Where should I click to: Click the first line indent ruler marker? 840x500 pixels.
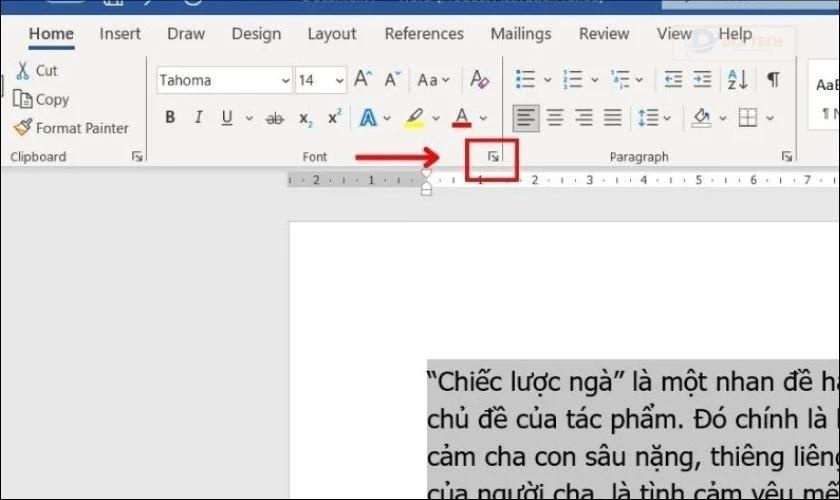426,174
